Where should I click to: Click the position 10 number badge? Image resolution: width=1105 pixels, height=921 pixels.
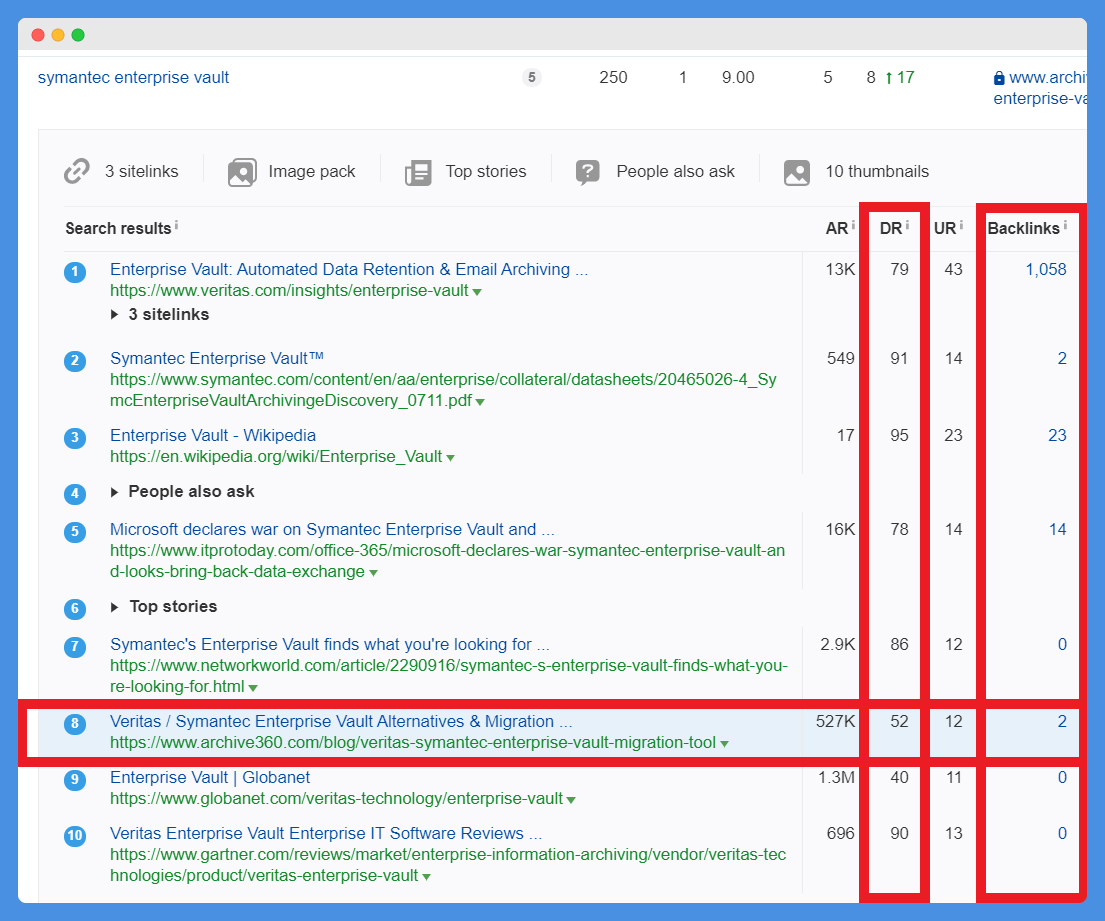pyautogui.click(x=75, y=836)
